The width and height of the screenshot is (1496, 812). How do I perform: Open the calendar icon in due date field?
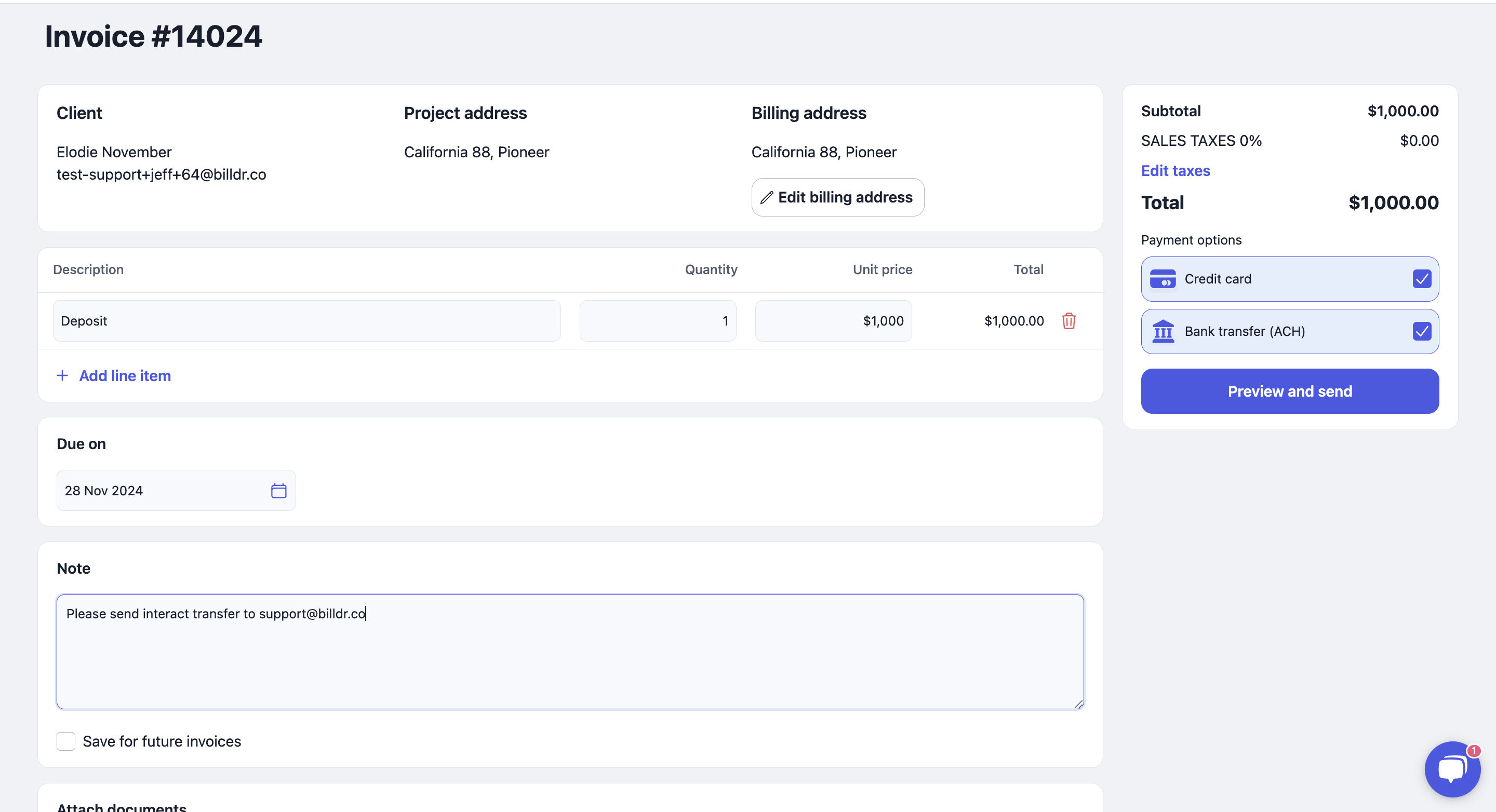pyautogui.click(x=279, y=491)
